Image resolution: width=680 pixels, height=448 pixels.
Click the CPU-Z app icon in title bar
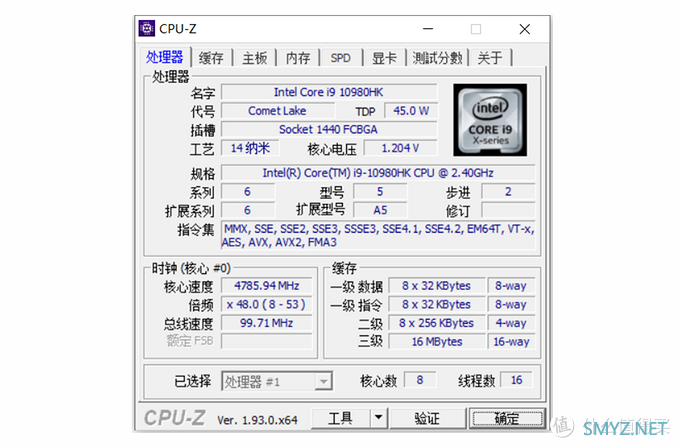pyautogui.click(x=147, y=29)
